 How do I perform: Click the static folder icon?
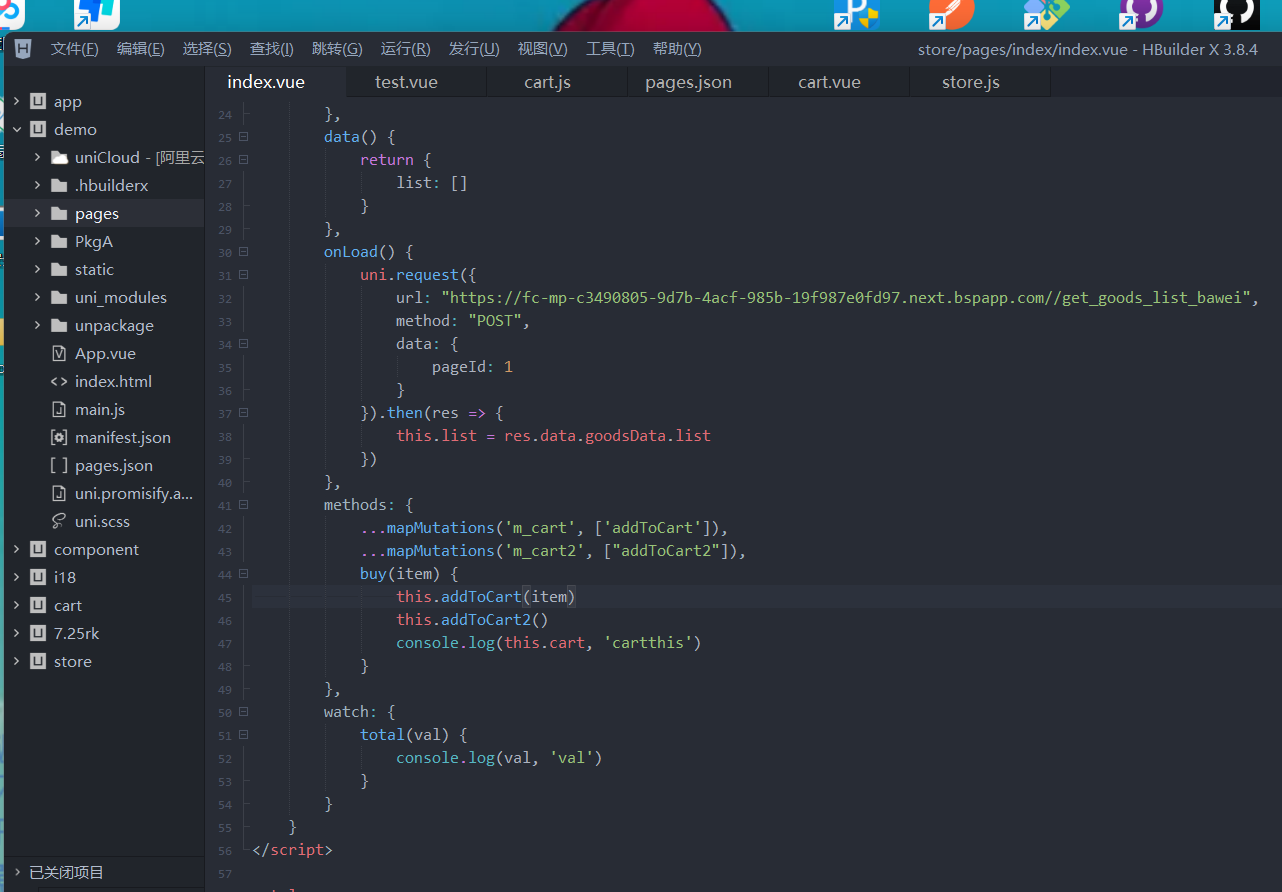tap(59, 269)
